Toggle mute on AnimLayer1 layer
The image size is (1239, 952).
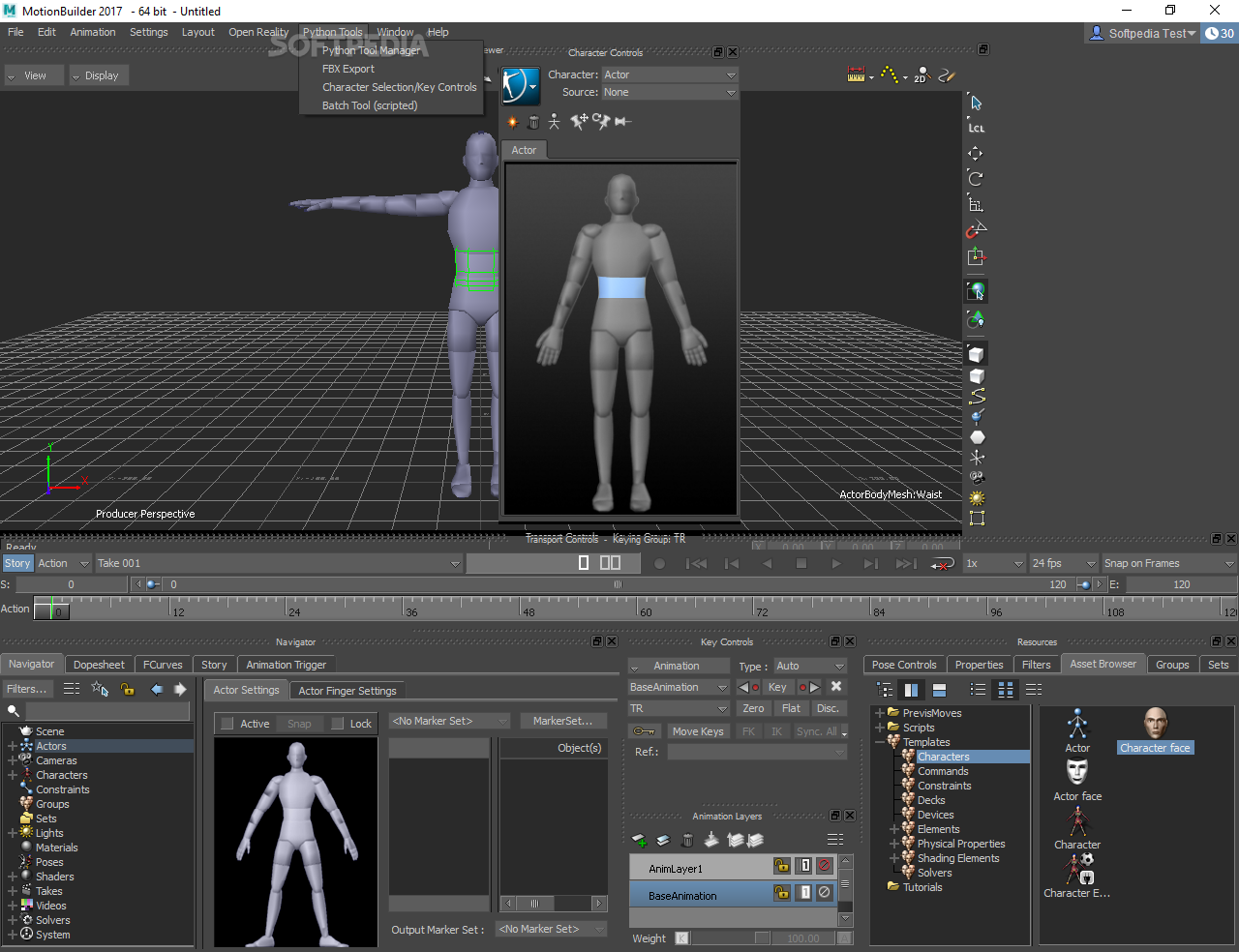[x=825, y=866]
